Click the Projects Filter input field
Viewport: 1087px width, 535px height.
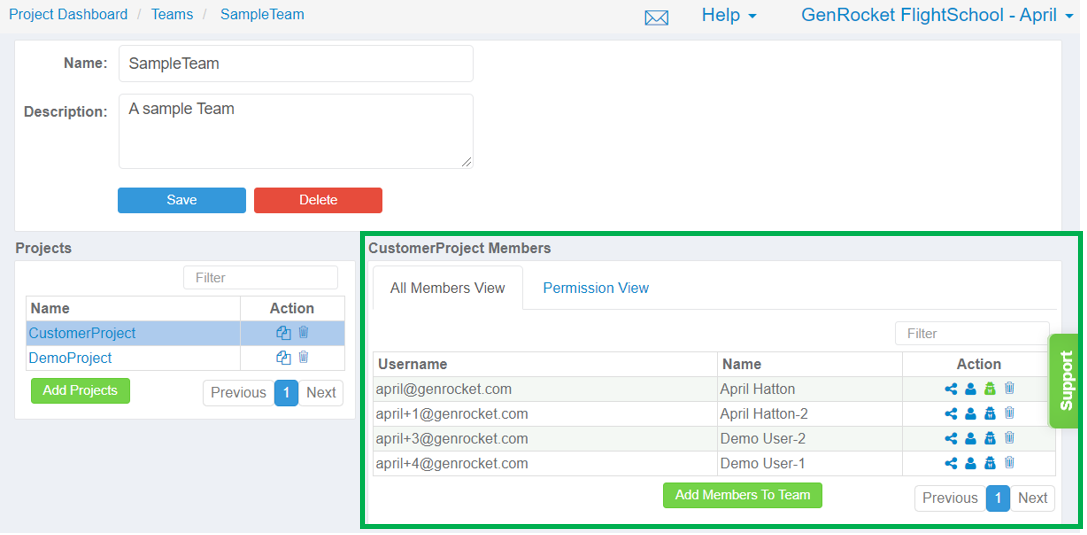click(x=261, y=278)
